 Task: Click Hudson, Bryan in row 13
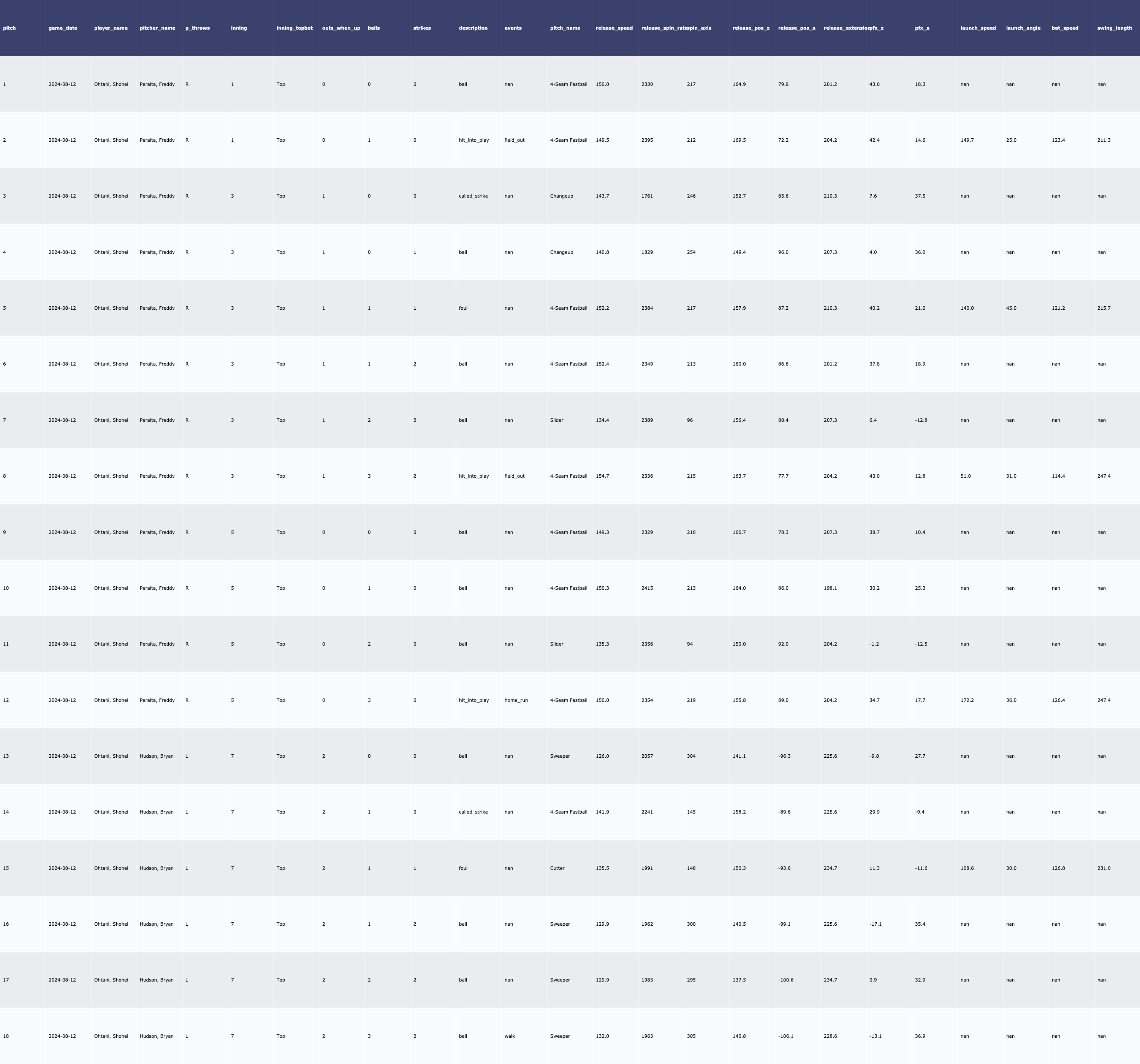click(x=156, y=756)
